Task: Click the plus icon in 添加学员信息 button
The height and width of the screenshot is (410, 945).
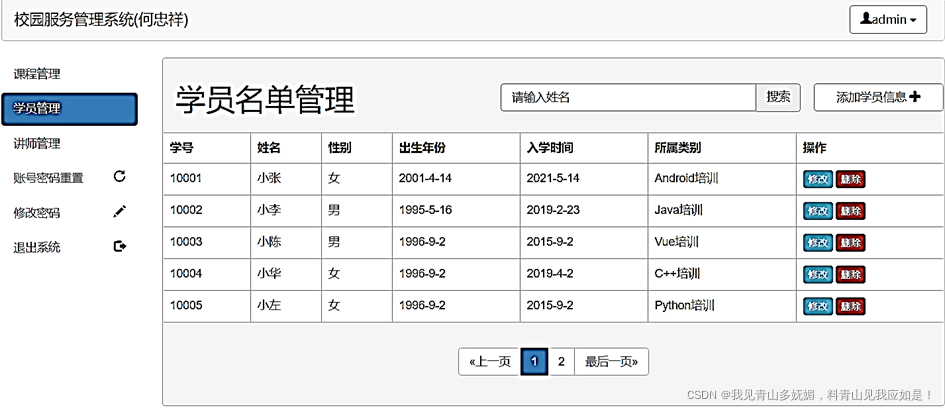Action: (x=915, y=96)
